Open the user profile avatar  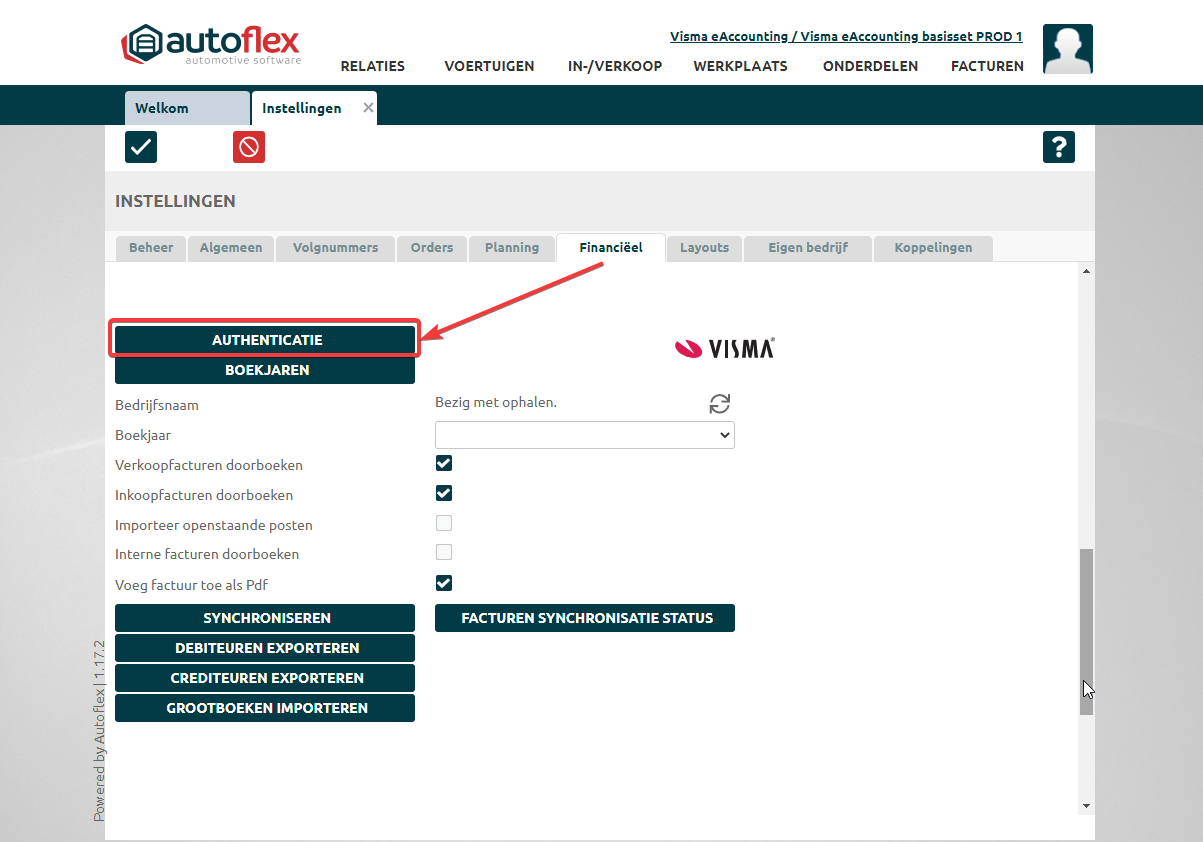tap(1067, 49)
